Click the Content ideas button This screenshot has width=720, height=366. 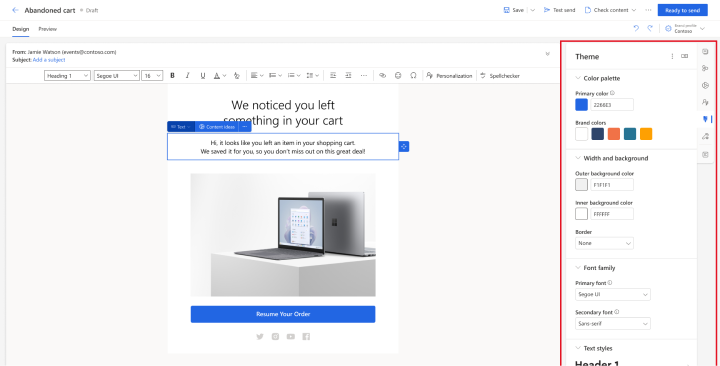pyautogui.click(x=217, y=127)
